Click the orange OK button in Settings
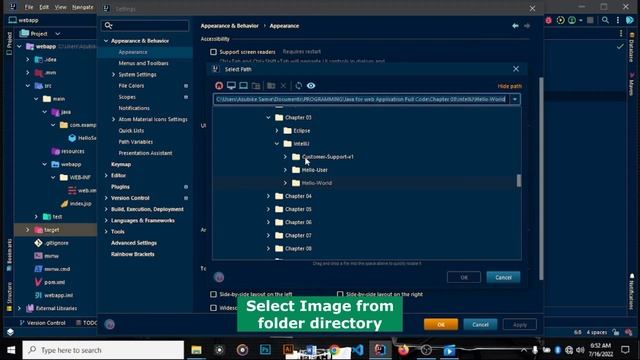This screenshot has width=640, height=360. point(441,324)
